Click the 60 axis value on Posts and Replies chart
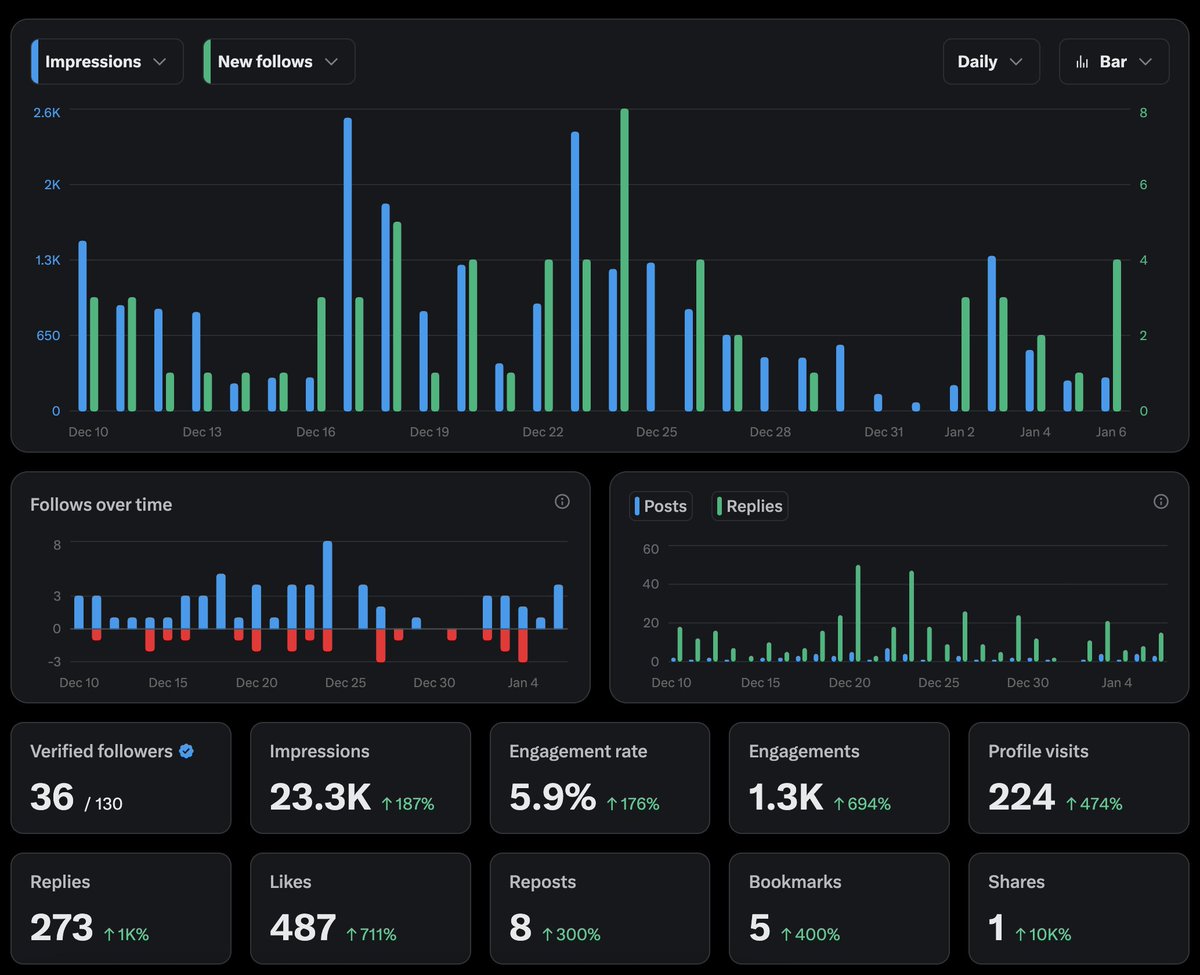This screenshot has width=1200, height=975. pyautogui.click(x=650, y=549)
